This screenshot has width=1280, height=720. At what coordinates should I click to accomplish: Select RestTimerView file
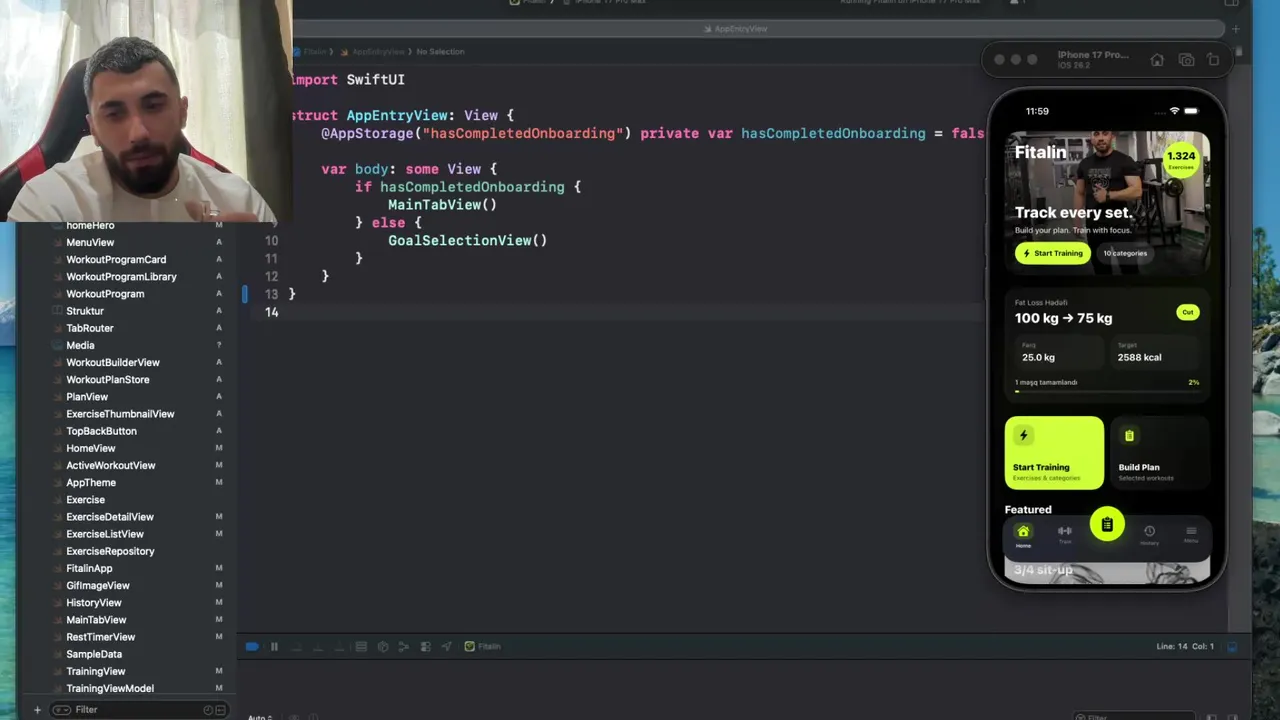(100, 637)
